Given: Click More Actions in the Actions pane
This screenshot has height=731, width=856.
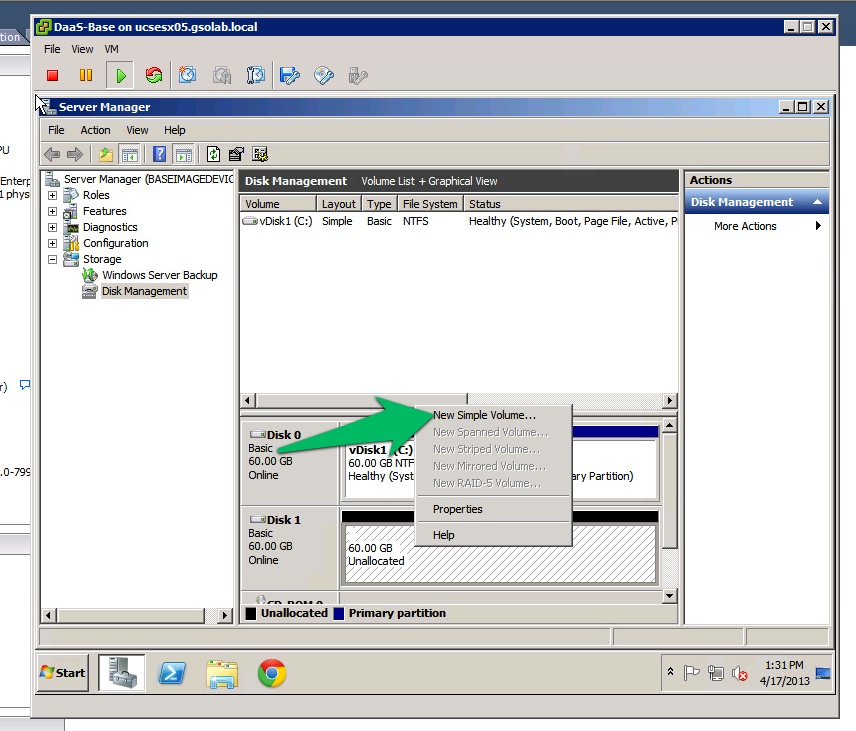Looking at the screenshot, I should coord(745,226).
